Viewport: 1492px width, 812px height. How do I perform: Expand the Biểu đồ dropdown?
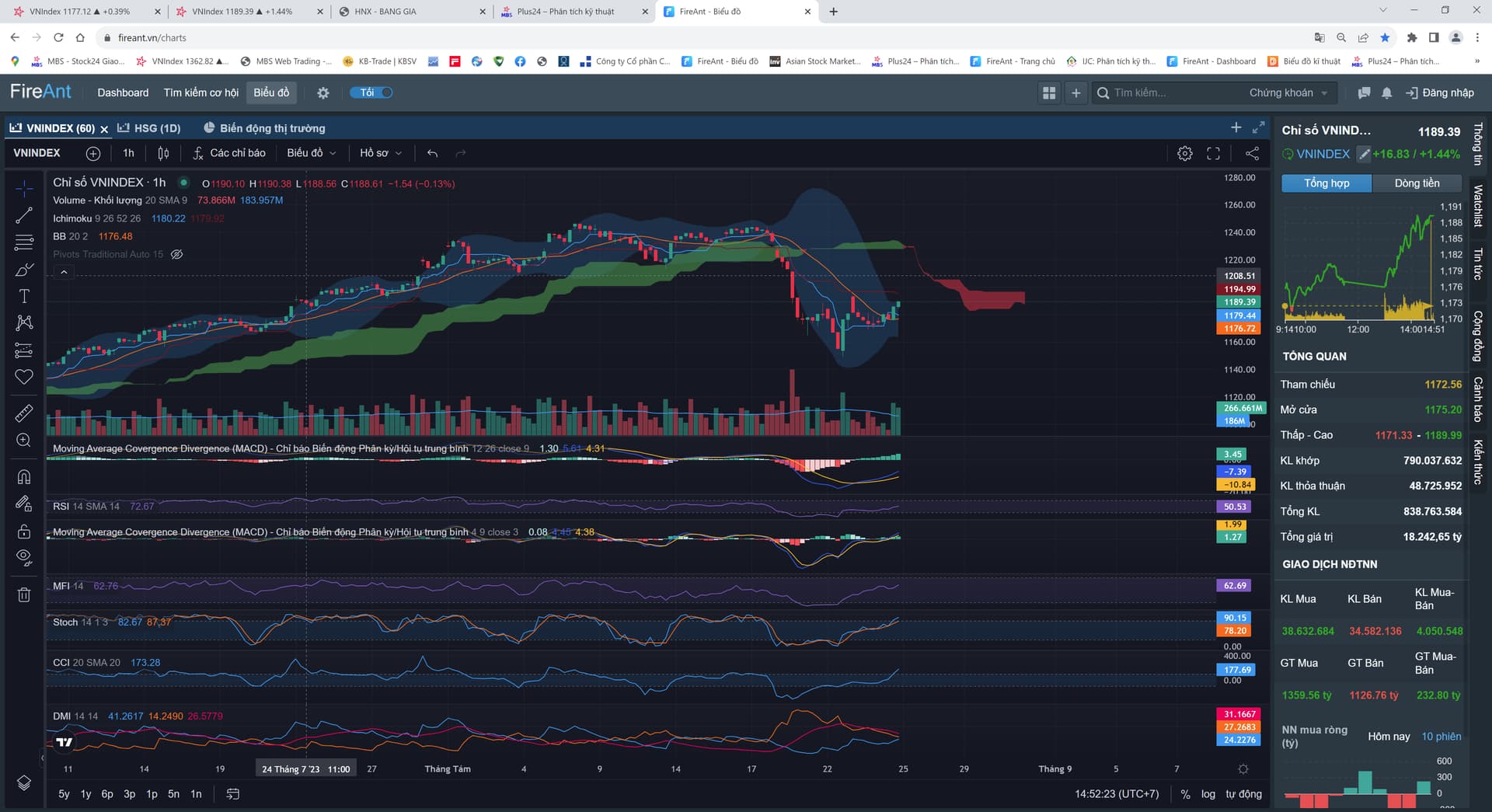coord(311,153)
